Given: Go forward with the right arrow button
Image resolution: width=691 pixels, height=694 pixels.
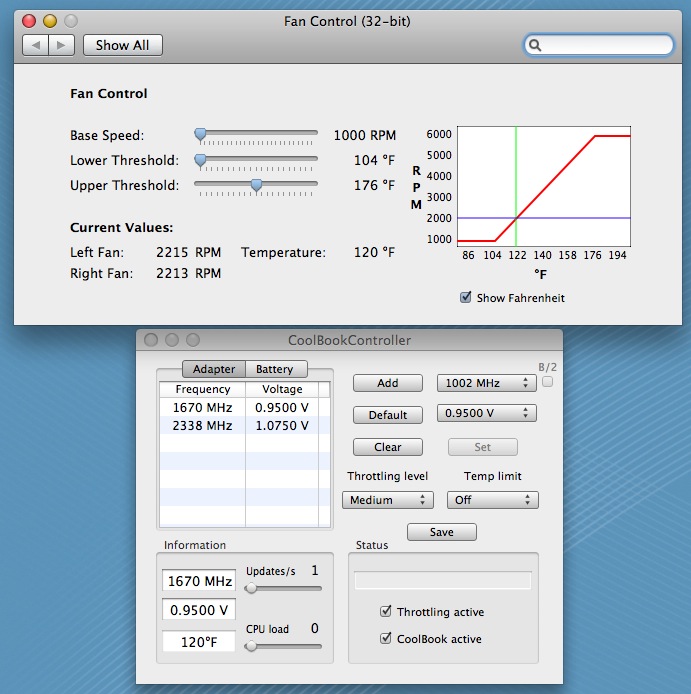Looking at the screenshot, I should point(62,45).
